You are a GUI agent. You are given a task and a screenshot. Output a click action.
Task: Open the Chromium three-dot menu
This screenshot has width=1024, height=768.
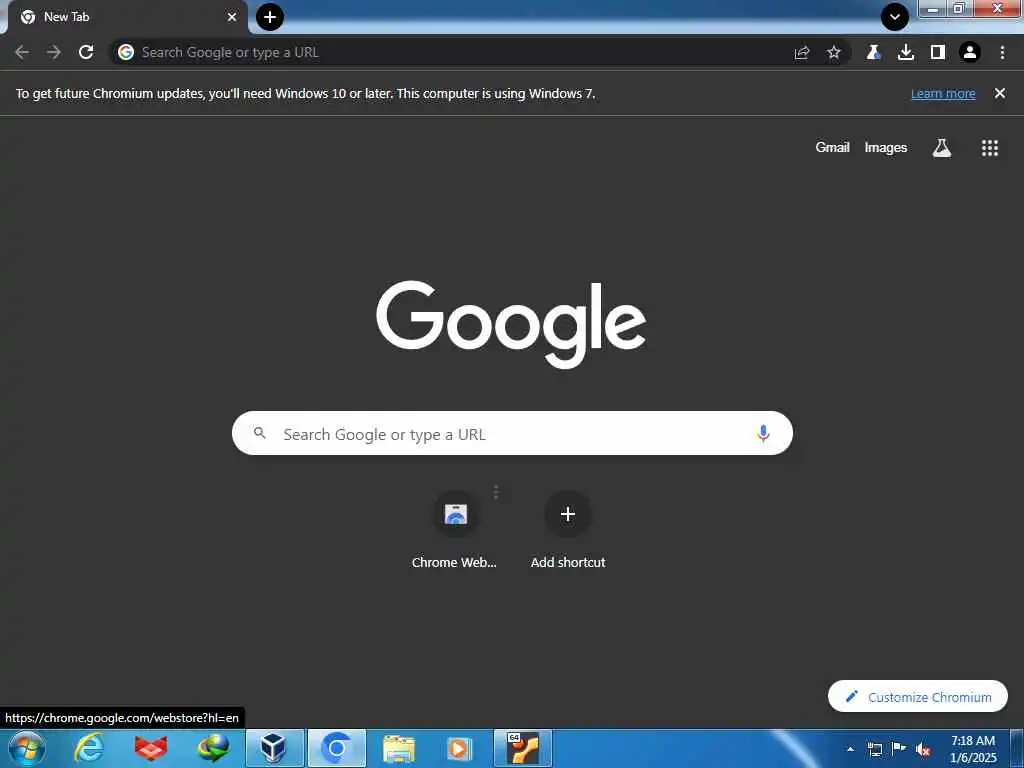[1002, 52]
